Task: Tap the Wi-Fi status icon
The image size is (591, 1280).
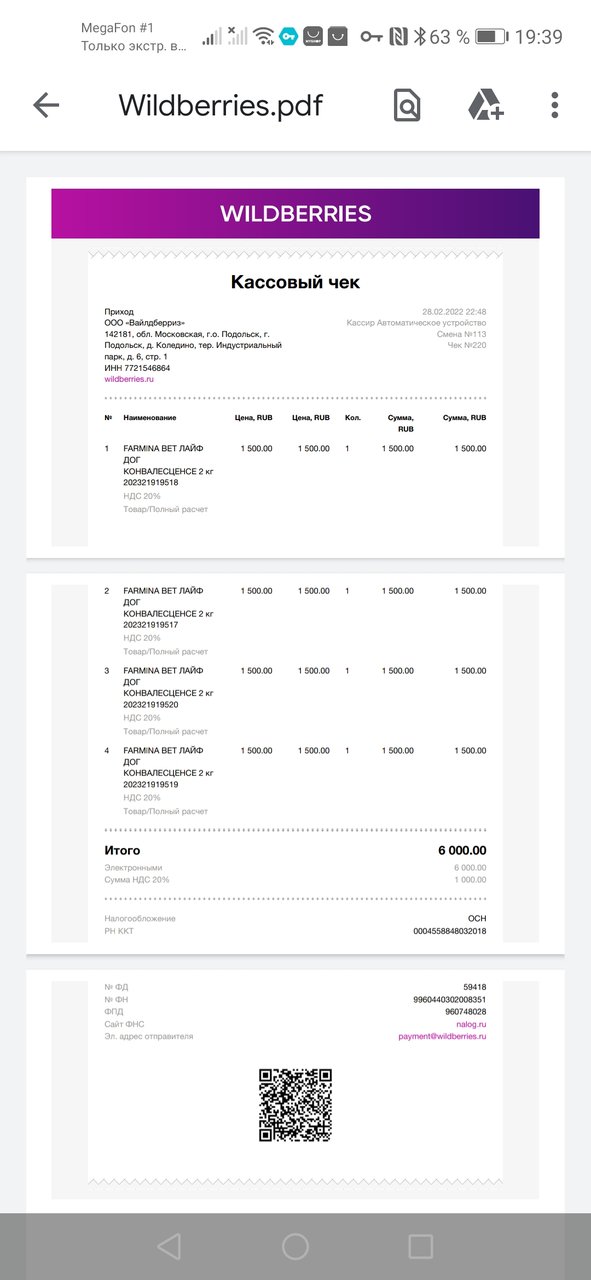Action: click(x=264, y=37)
